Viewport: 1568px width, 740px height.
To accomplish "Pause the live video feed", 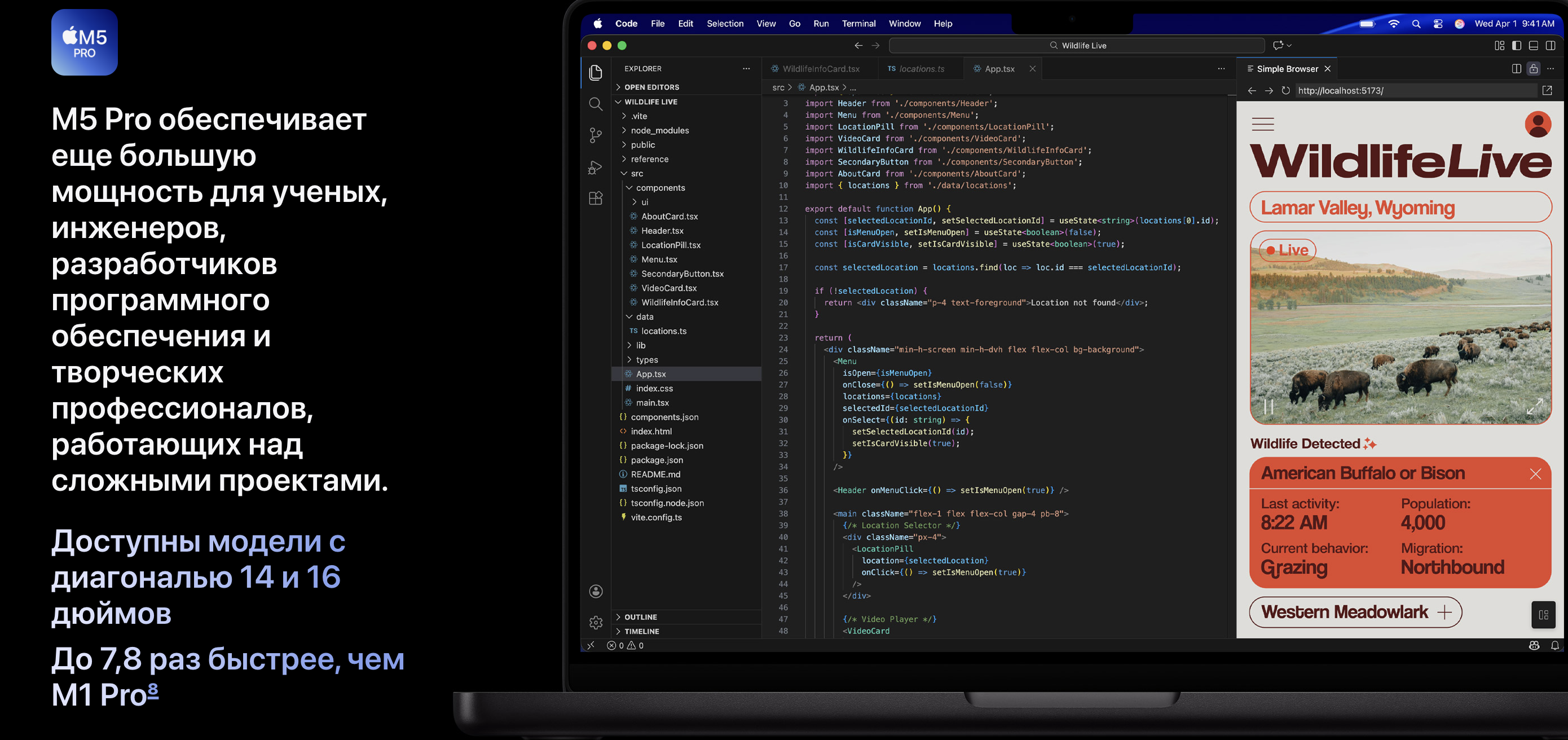I will 1268,407.
